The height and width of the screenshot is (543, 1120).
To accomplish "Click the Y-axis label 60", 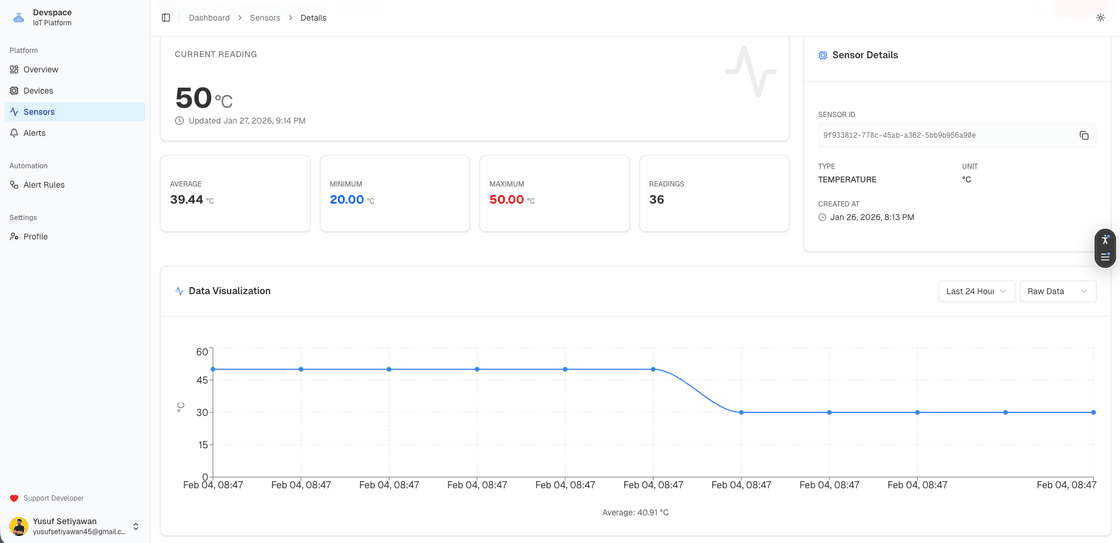I will [x=201, y=351].
